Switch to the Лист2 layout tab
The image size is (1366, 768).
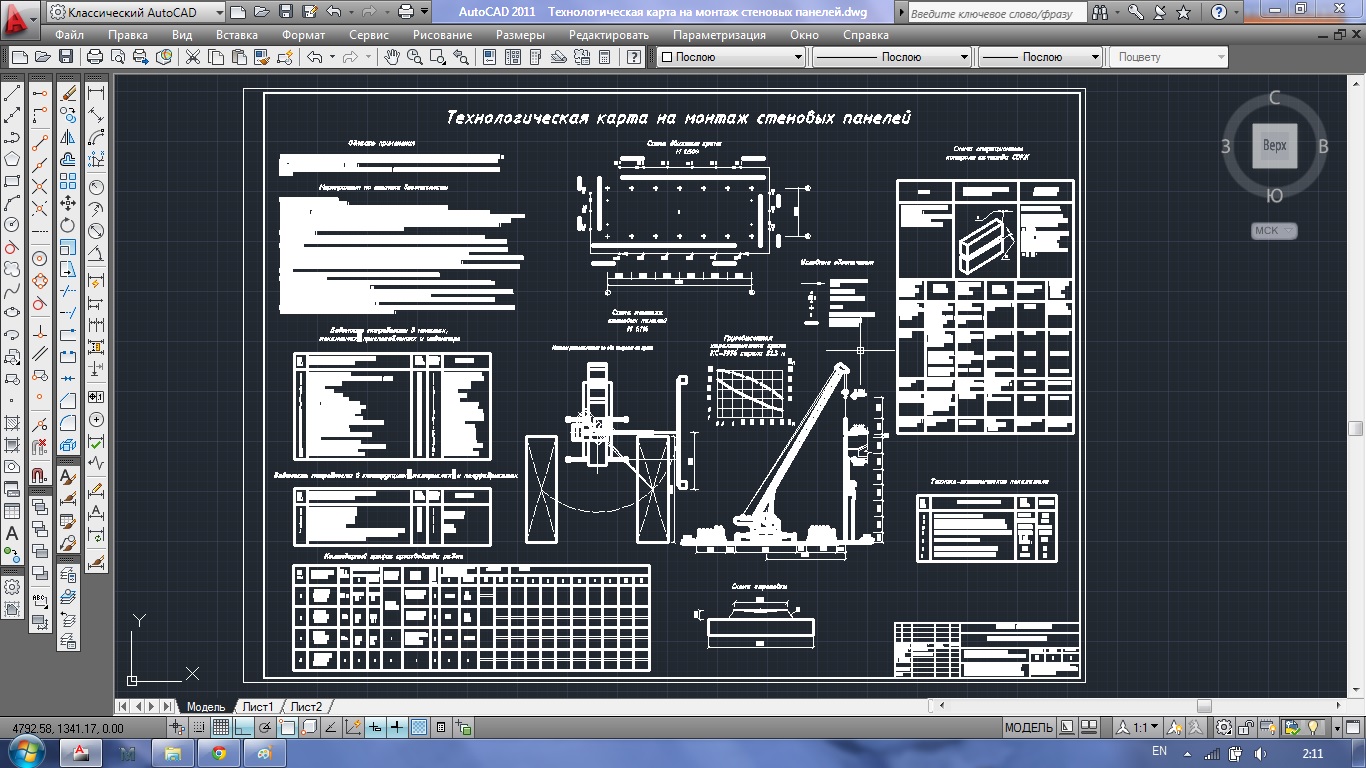click(x=307, y=707)
